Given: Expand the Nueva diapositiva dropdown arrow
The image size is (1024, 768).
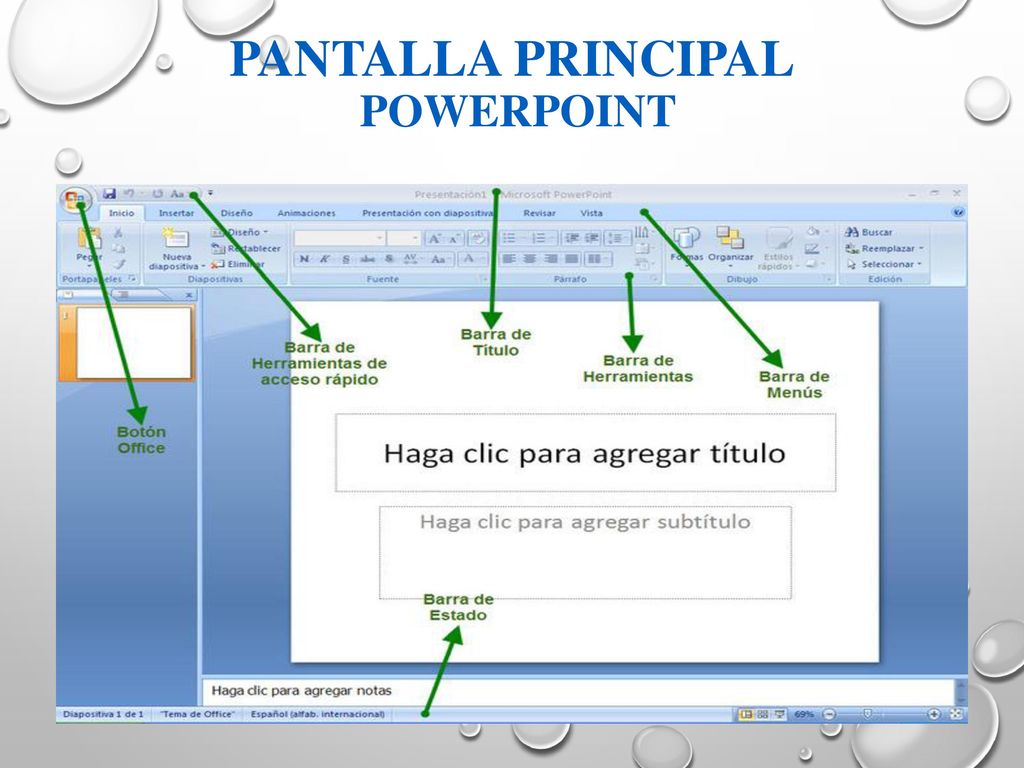Looking at the screenshot, I should point(203,266).
